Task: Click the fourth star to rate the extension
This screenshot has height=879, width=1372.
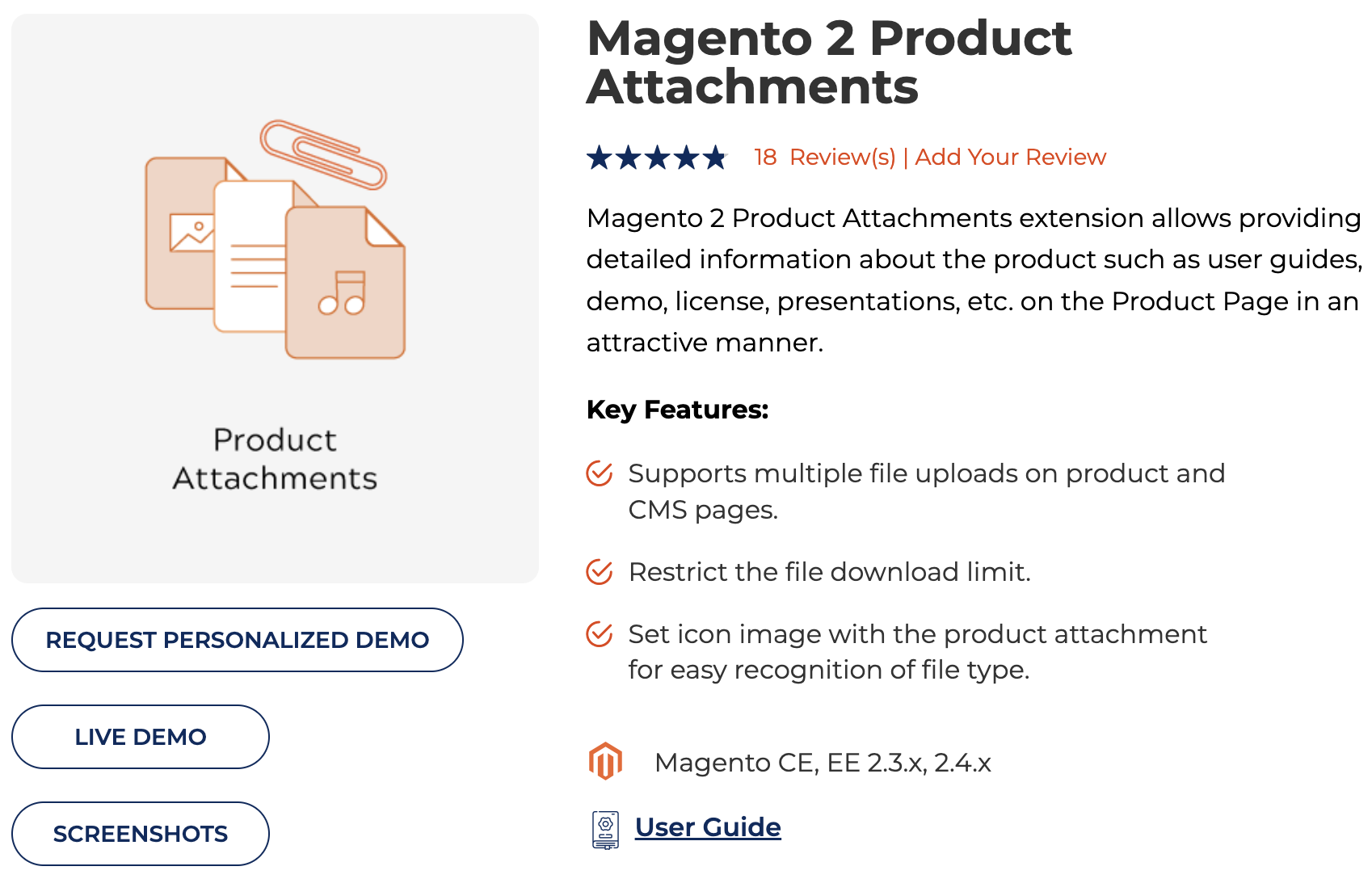Action: (x=684, y=156)
